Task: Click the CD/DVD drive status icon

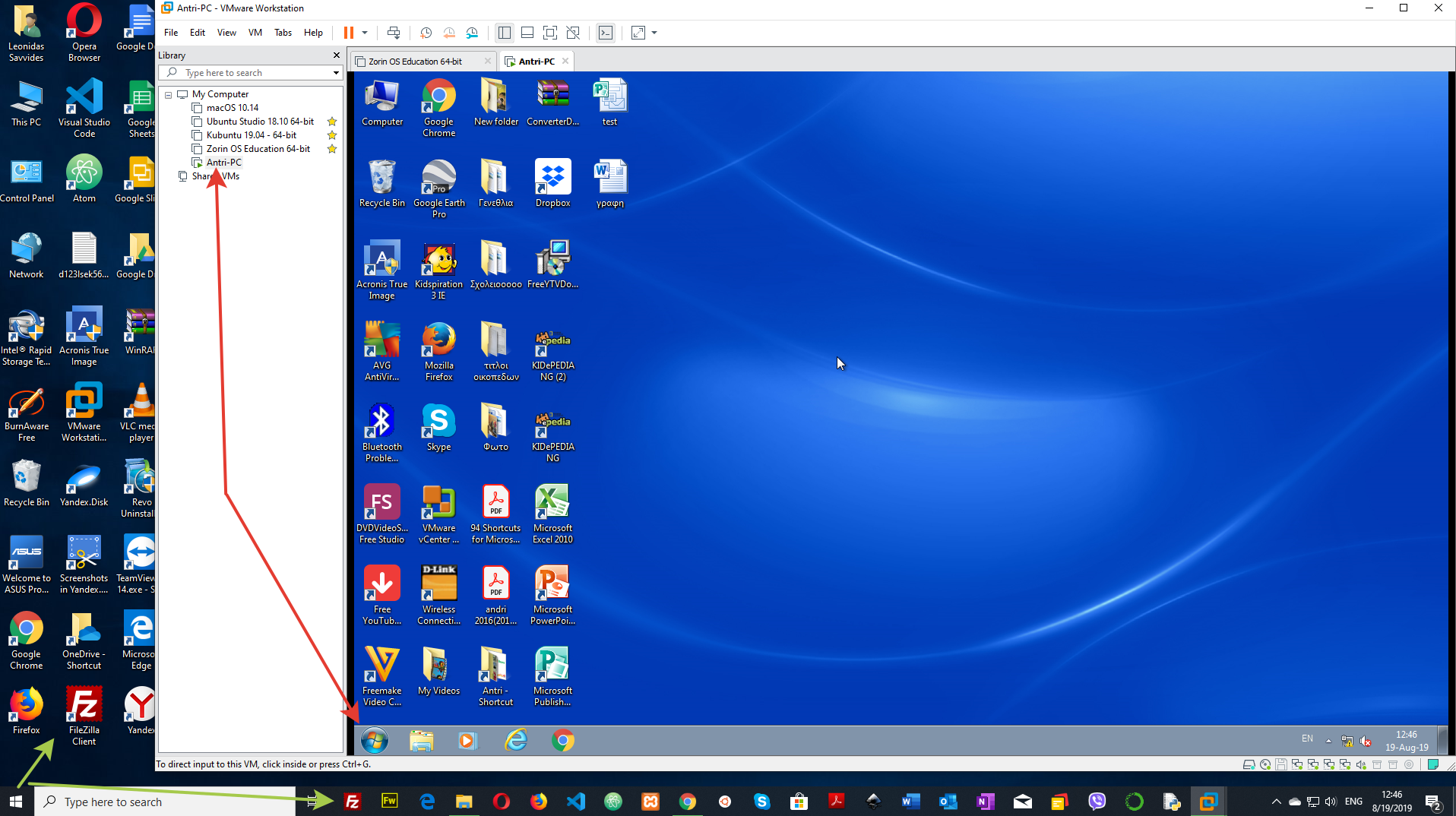Action: pyautogui.click(x=1265, y=764)
